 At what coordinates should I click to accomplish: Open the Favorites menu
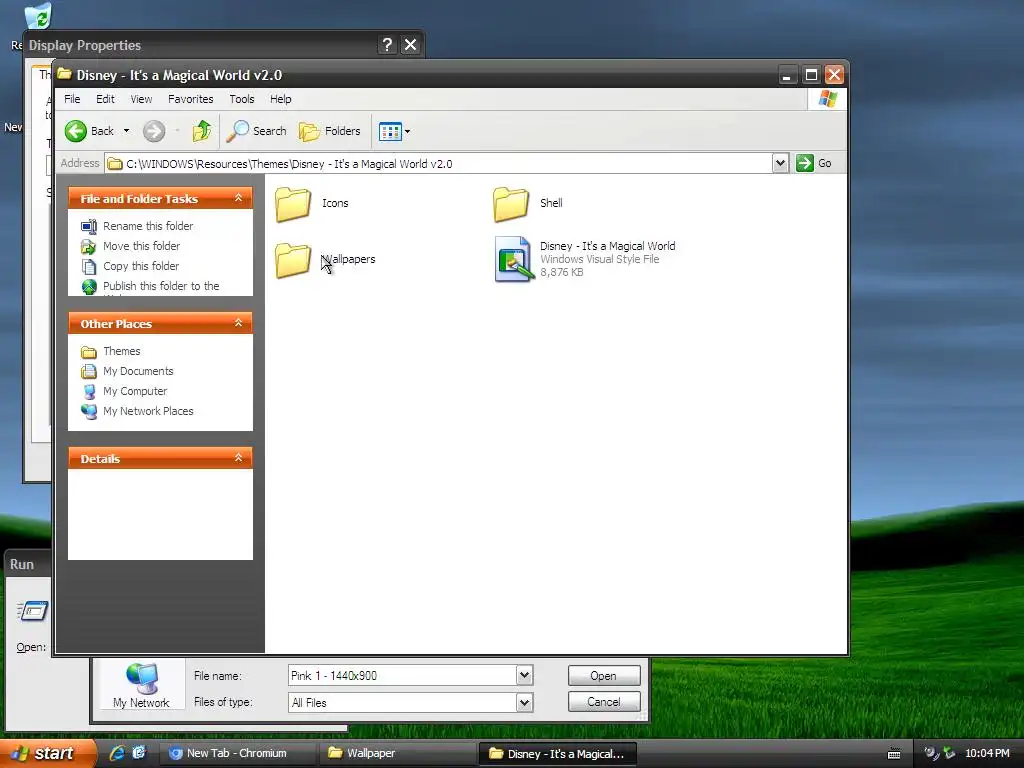[191, 99]
